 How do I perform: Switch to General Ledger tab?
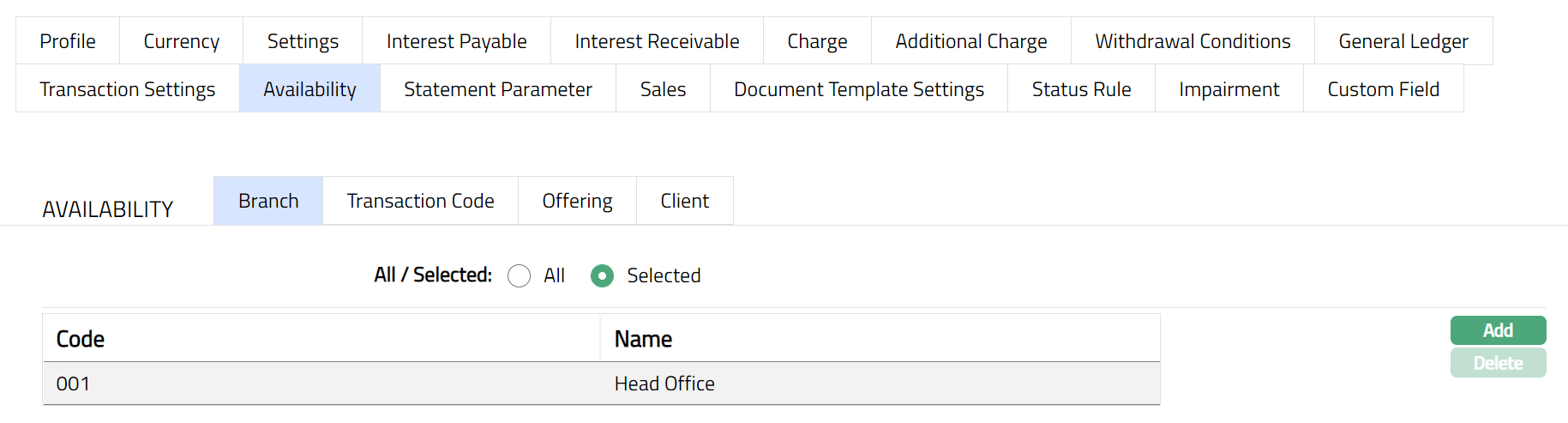1403,41
